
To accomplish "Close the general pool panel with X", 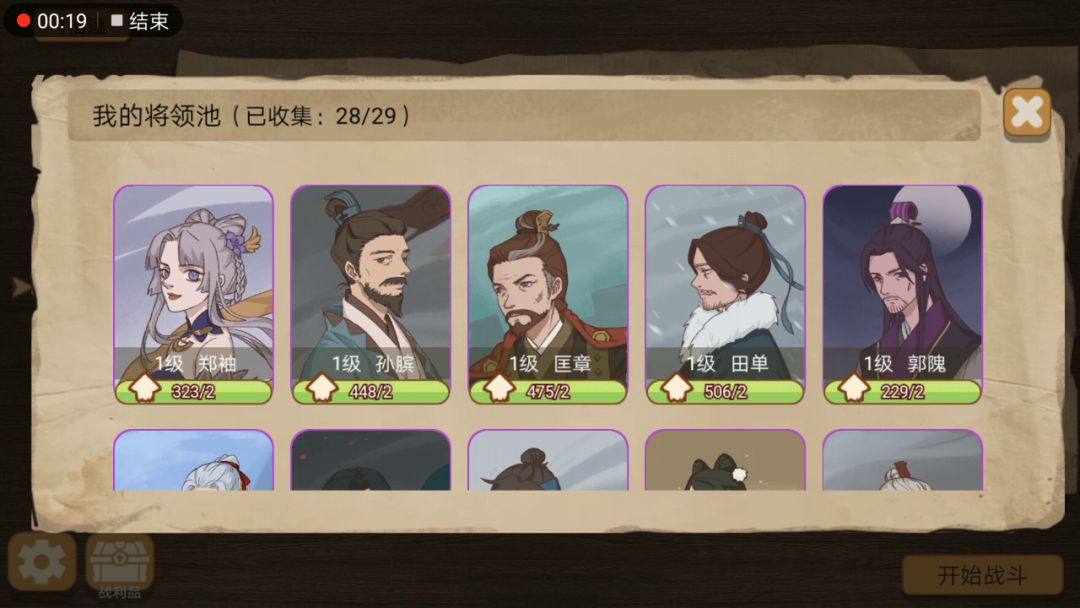I will click(1026, 112).
